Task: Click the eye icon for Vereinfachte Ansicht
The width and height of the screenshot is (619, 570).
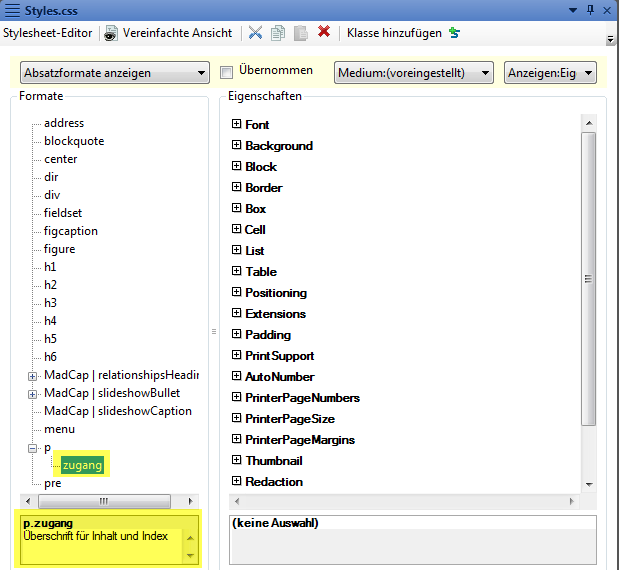Action: coord(111,33)
